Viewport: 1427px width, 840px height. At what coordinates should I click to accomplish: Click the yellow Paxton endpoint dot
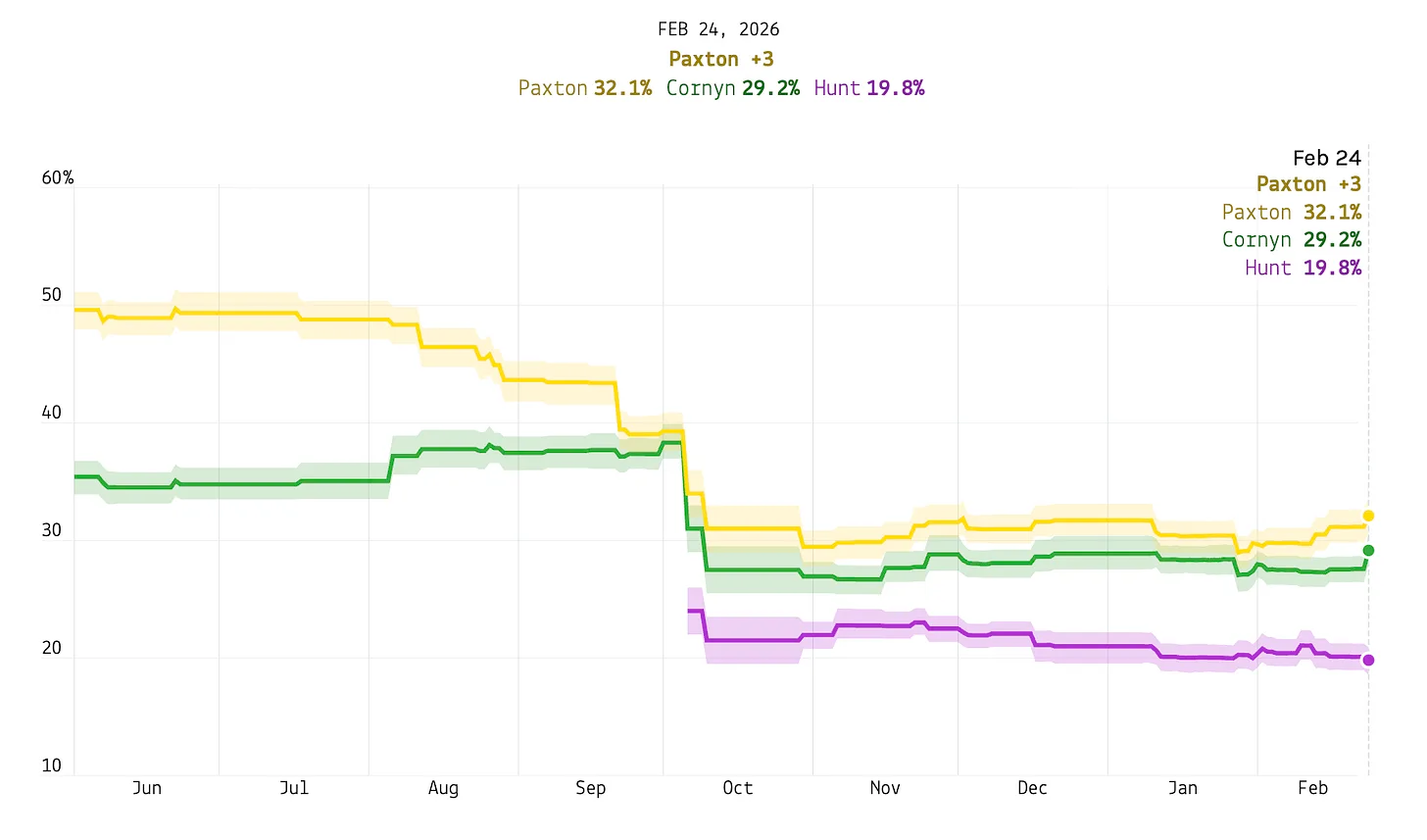point(1369,516)
